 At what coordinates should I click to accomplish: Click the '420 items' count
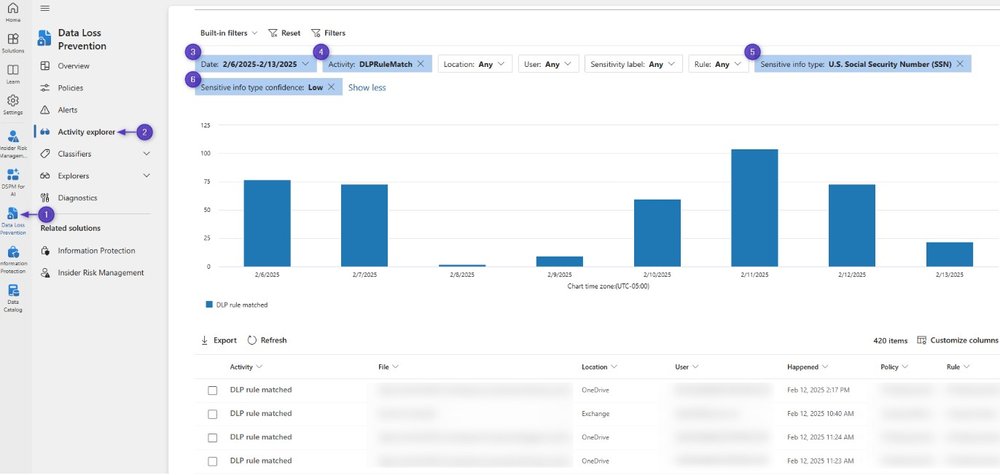point(890,340)
